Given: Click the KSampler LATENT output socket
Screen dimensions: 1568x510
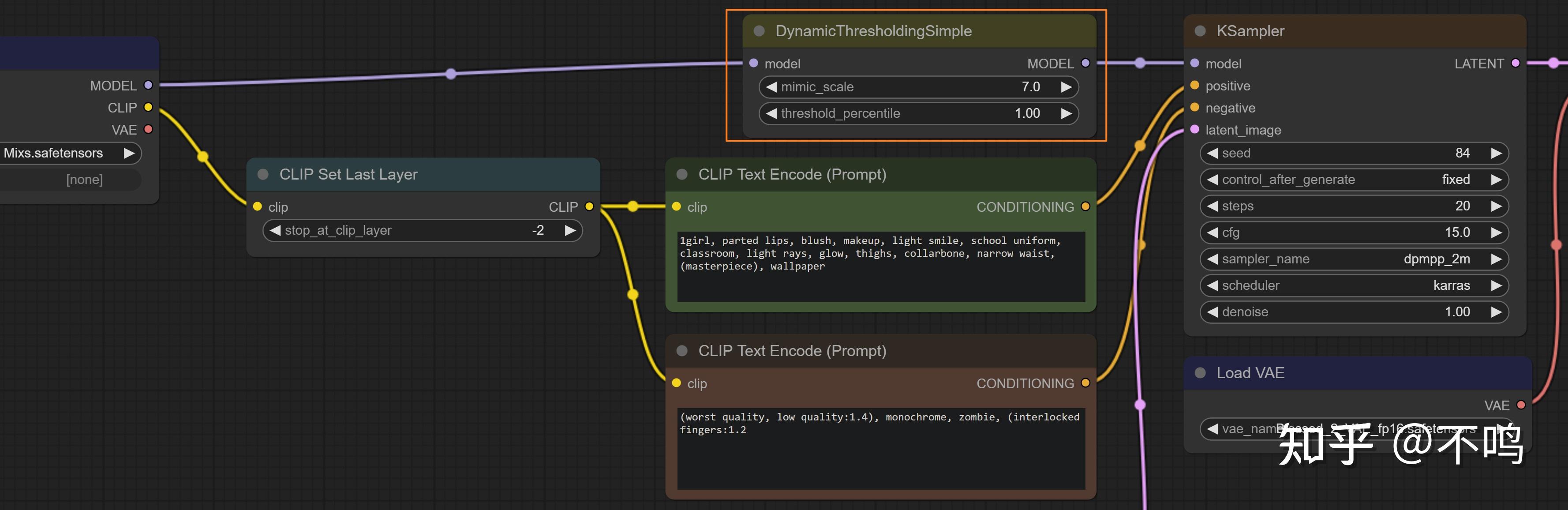Looking at the screenshot, I should [1516, 63].
